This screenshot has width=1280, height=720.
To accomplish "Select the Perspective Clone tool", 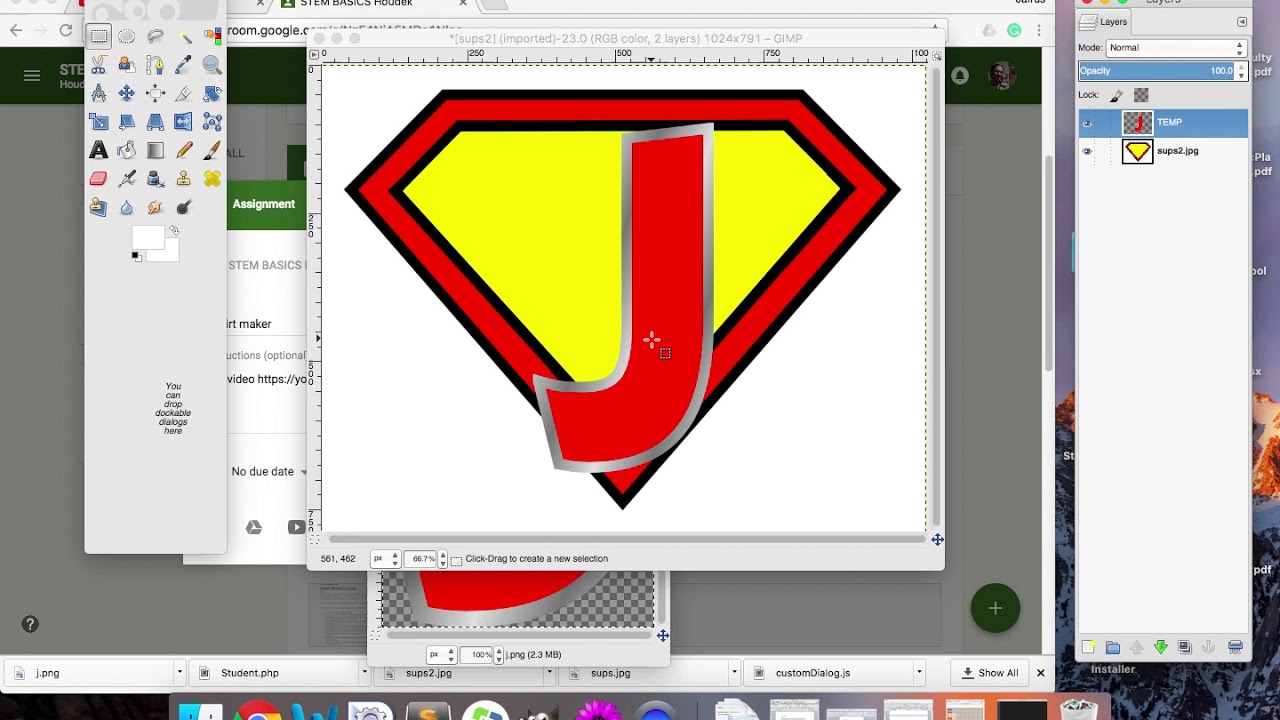I will tap(98, 207).
